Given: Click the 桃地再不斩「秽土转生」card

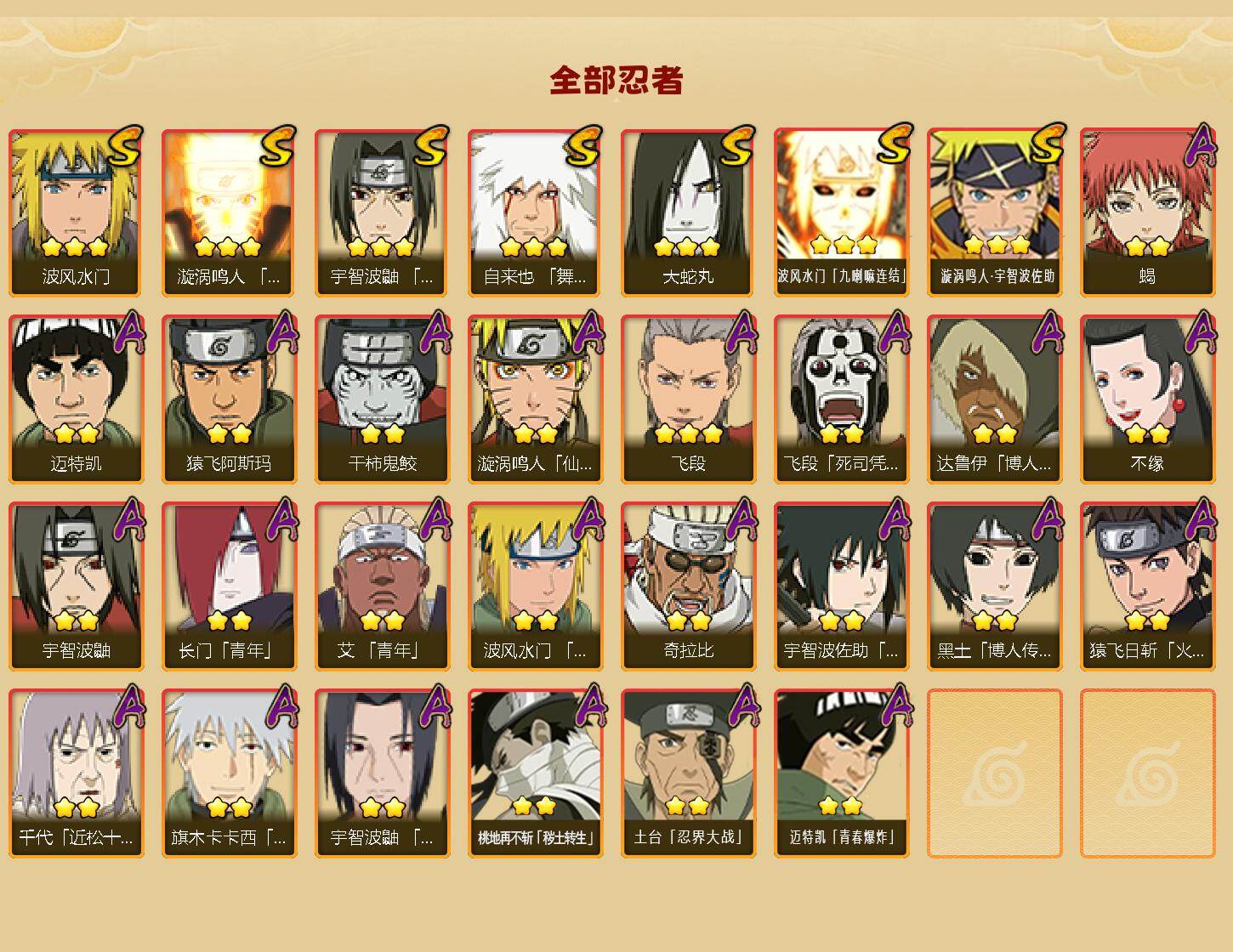Looking at the screenshot, I should pyautogui.click(x=536, y=773).
